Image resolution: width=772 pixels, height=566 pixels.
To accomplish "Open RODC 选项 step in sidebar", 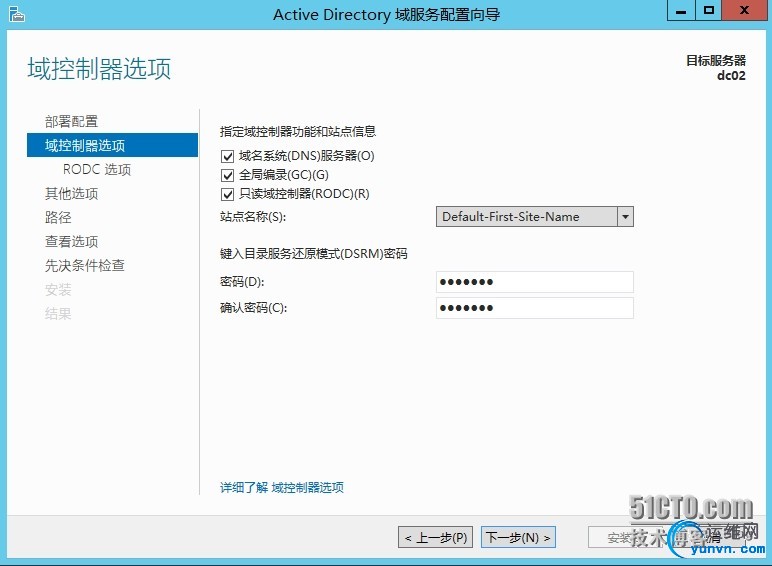I will 97,169.
